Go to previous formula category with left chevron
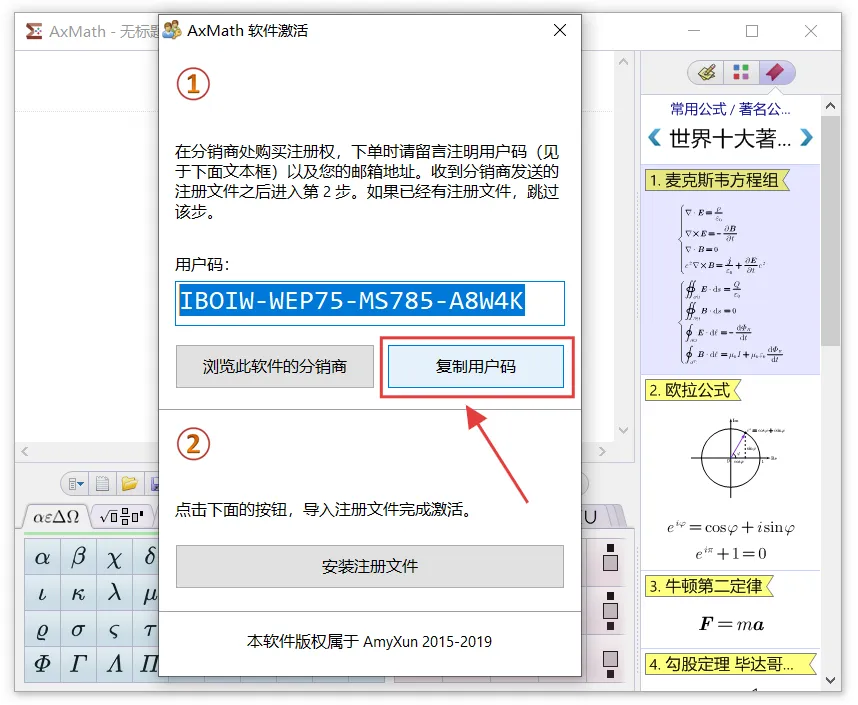The image size is (858, 705). click(x=654, y=137)
